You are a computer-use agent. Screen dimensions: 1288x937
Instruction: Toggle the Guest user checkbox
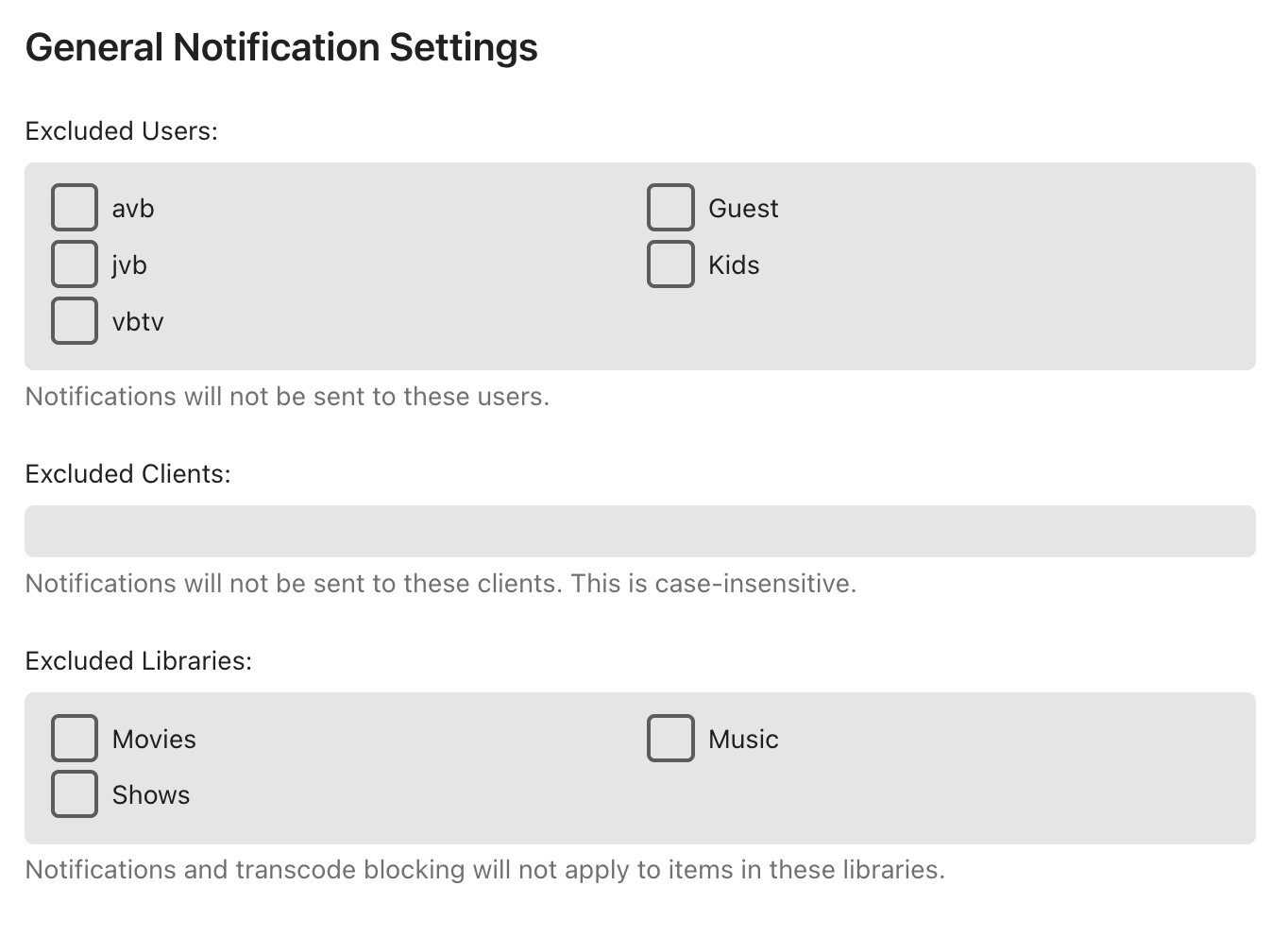[670, 208]
